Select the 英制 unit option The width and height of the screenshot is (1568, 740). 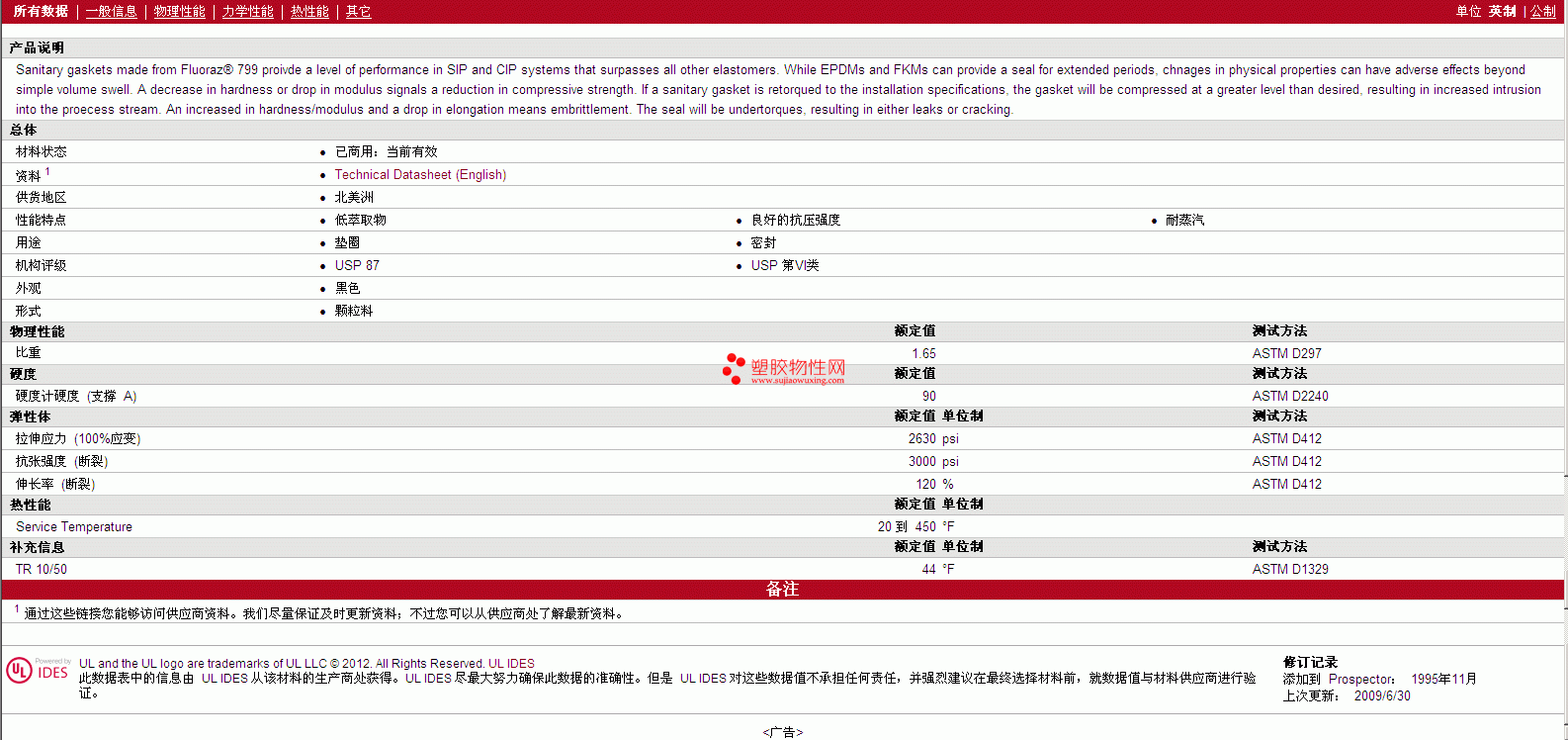click(1502, 12)
